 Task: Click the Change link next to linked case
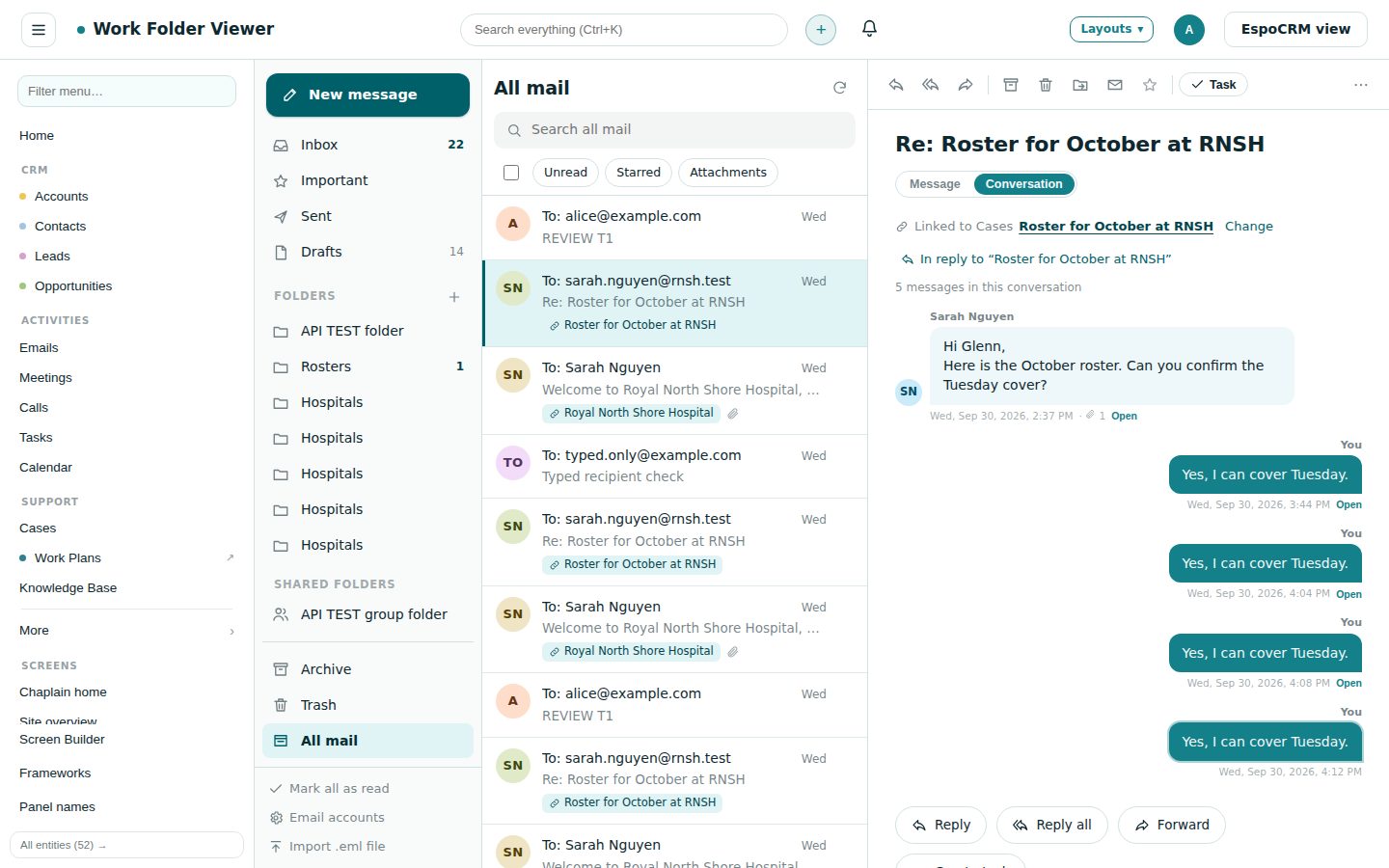[1249, 227]
